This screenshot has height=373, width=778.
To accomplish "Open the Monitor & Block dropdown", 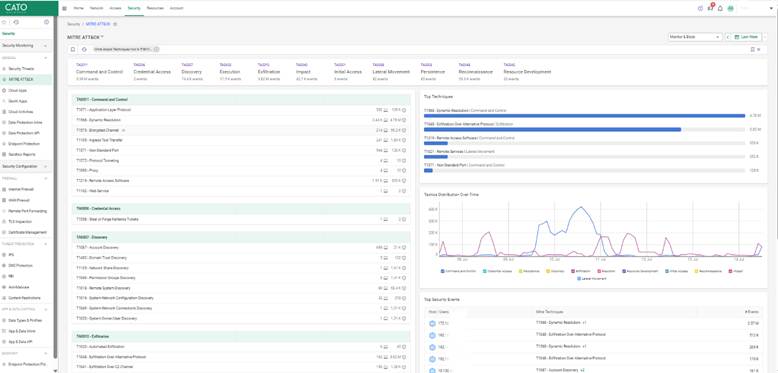I will (695, 37).
